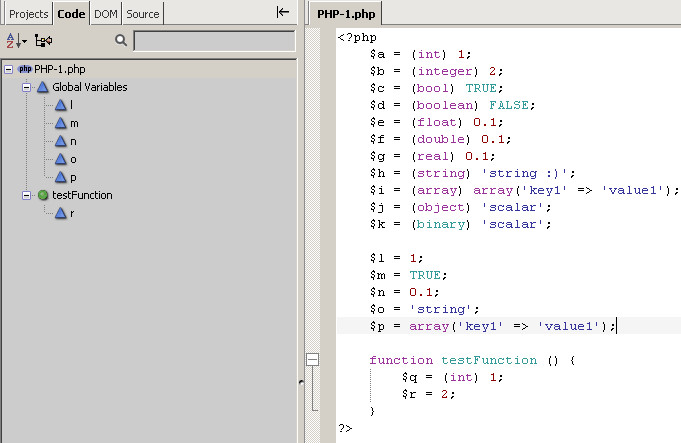The image size is (681, 443).
Task: Select variable m label in the outline
Action: tap(74, 123)
